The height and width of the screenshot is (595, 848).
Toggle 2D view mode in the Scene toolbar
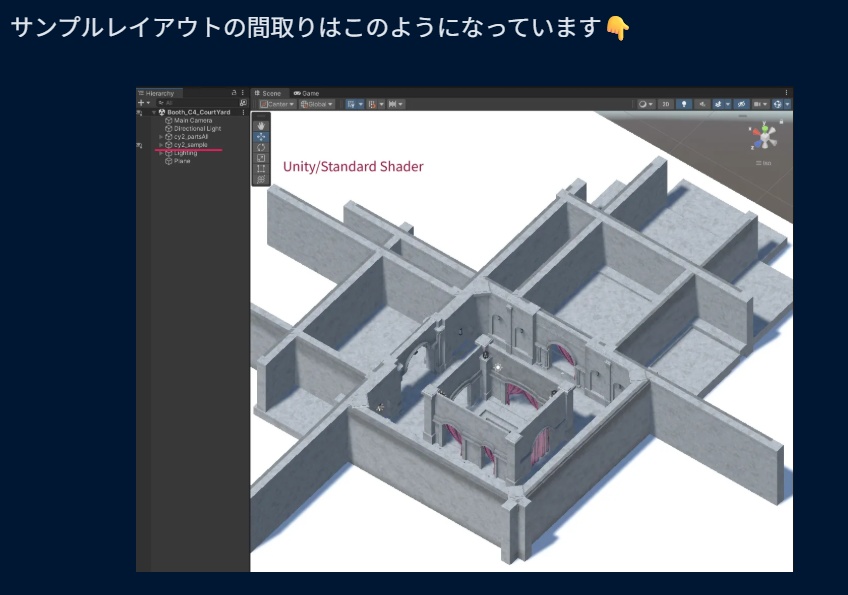tap(666, 104)
